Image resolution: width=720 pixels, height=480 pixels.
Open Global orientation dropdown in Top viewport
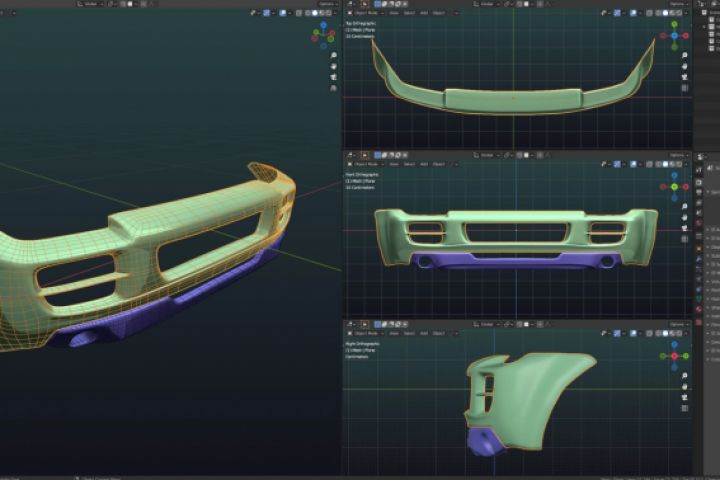point(487,4)
